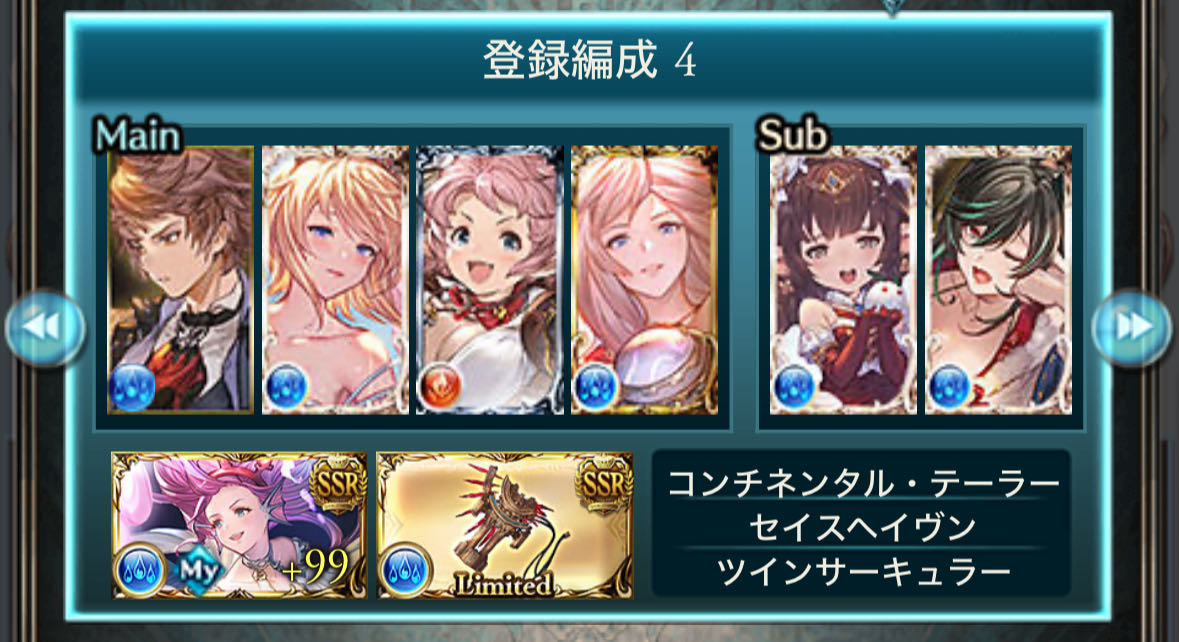Click the water element icon on the summon card
The height and width of the screenshot is (642, 1179).
tap(139, 571)
